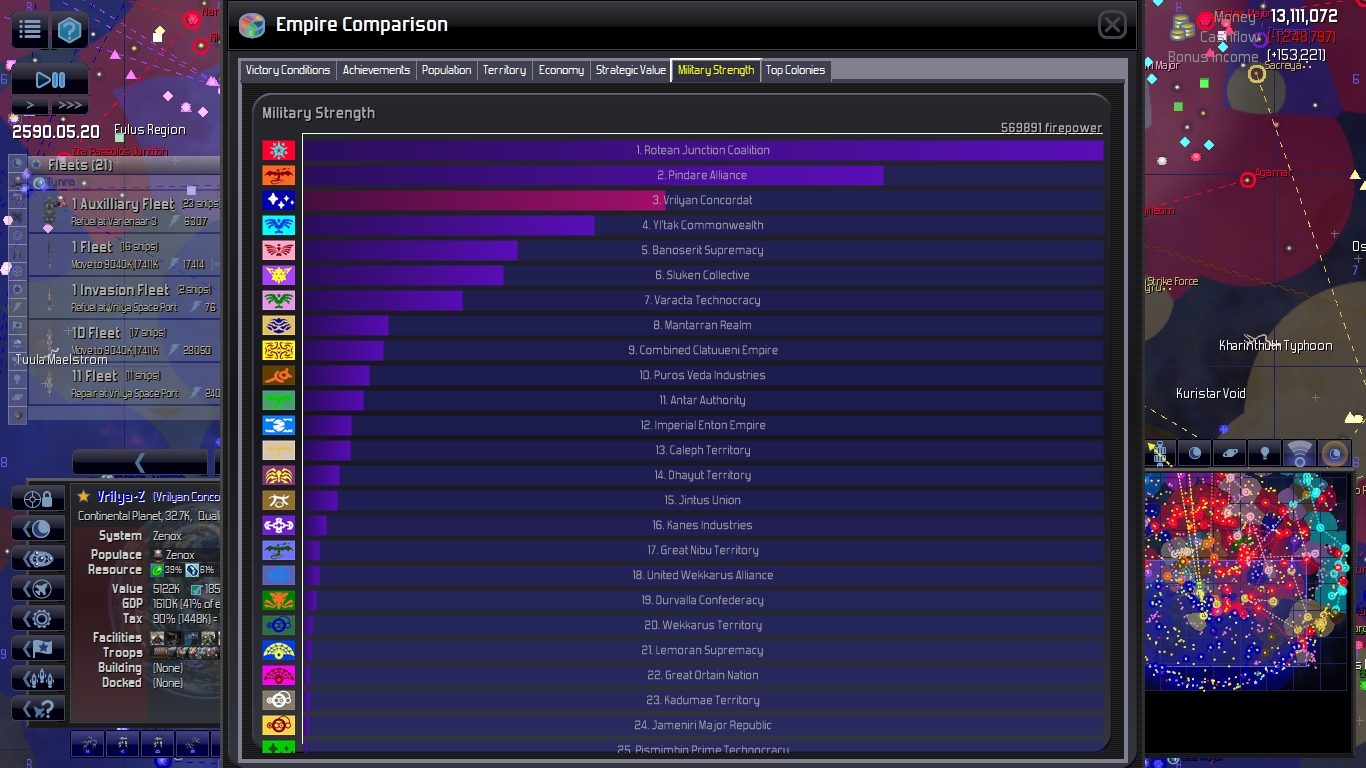Toggle the ringed planet button above minimap
1366x768 pixels.
[x=1230, y=453]
